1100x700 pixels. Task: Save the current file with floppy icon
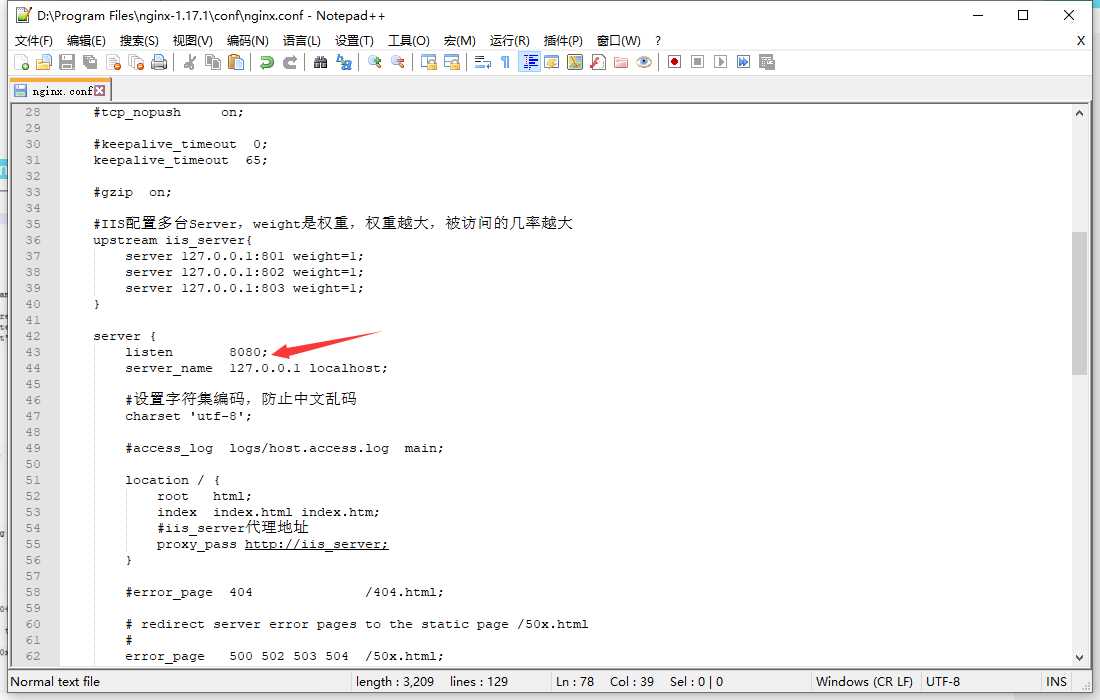(67, 62)
